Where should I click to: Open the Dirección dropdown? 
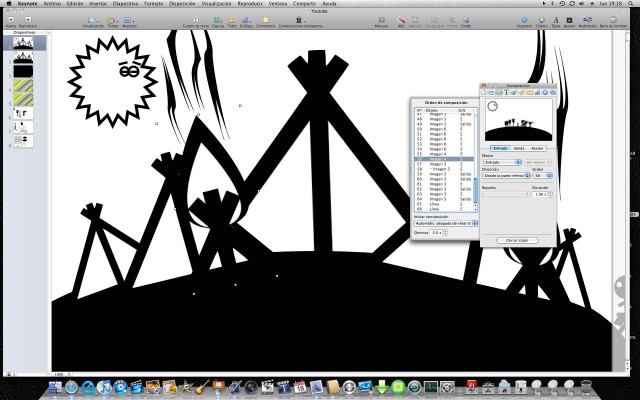click(506, 176)
